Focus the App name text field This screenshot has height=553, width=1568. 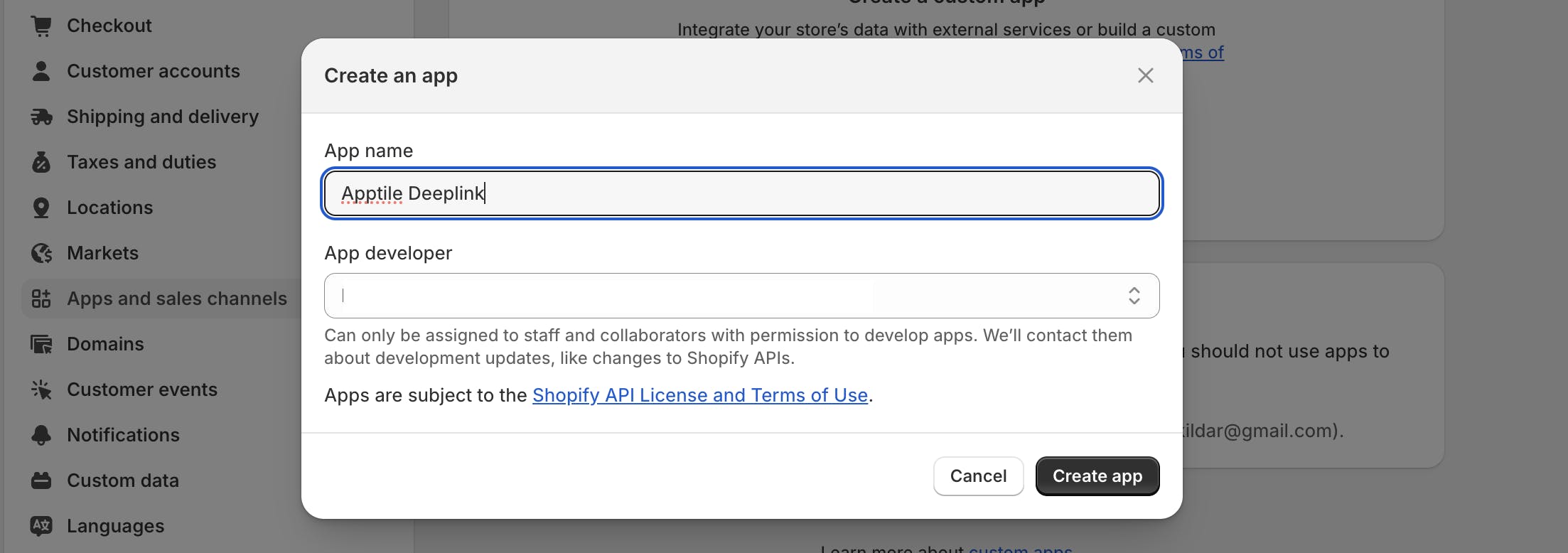point(741,193)
